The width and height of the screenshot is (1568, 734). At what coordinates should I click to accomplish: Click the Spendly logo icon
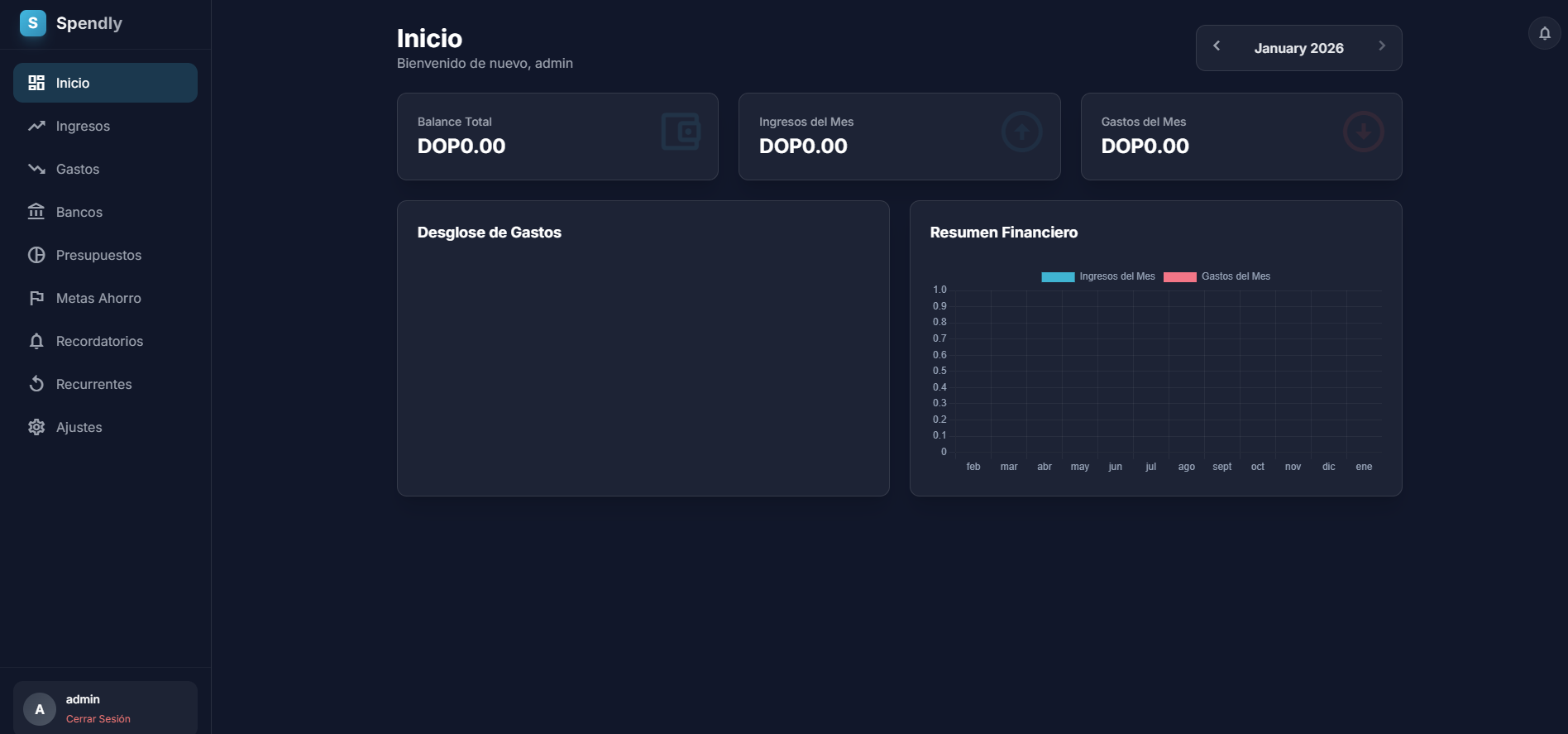[x=33, y=23]
